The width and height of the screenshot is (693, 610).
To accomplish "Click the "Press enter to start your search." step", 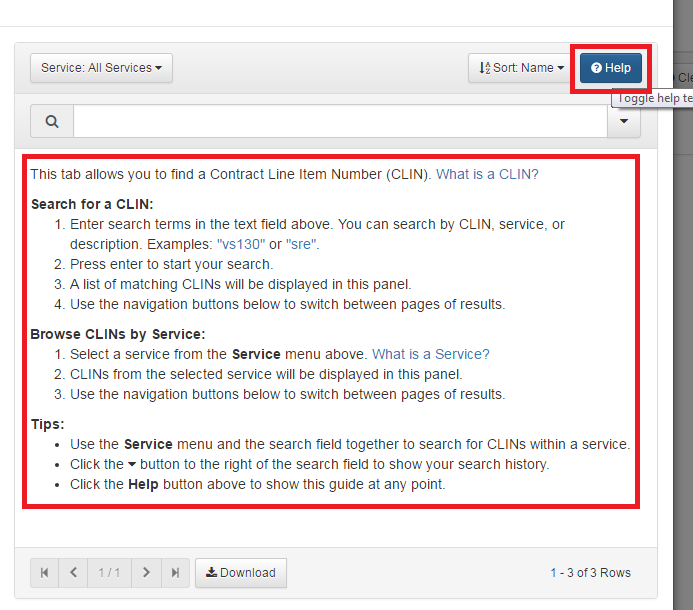I will (x=171, y=264).
